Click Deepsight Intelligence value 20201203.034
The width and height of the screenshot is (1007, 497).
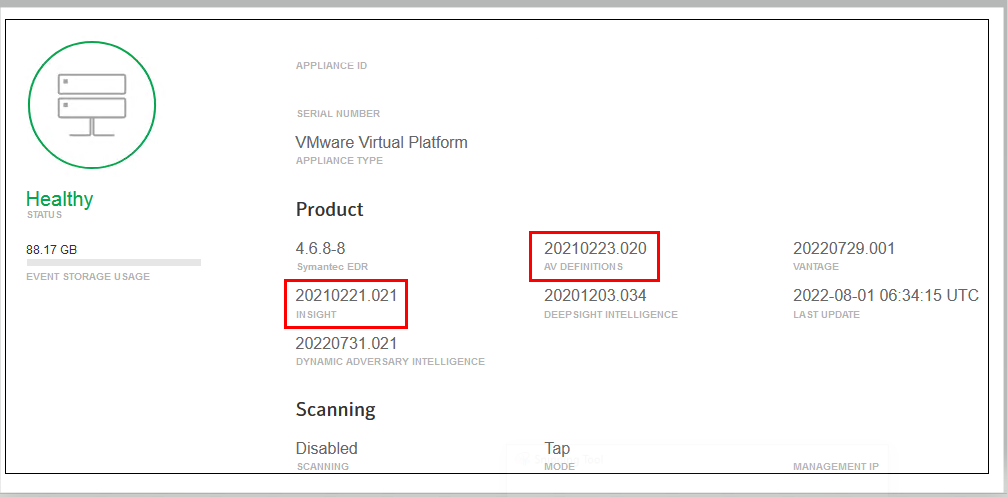[x=595, y=295]
